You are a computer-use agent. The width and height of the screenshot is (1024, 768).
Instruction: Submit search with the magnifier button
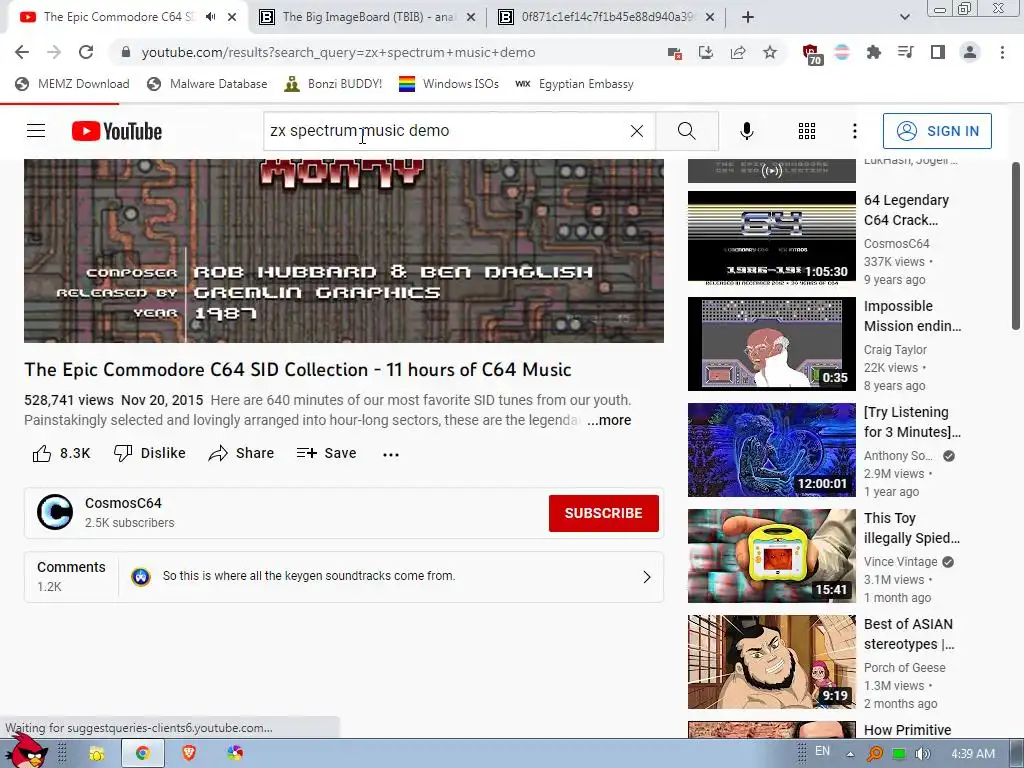click(686, 131)
